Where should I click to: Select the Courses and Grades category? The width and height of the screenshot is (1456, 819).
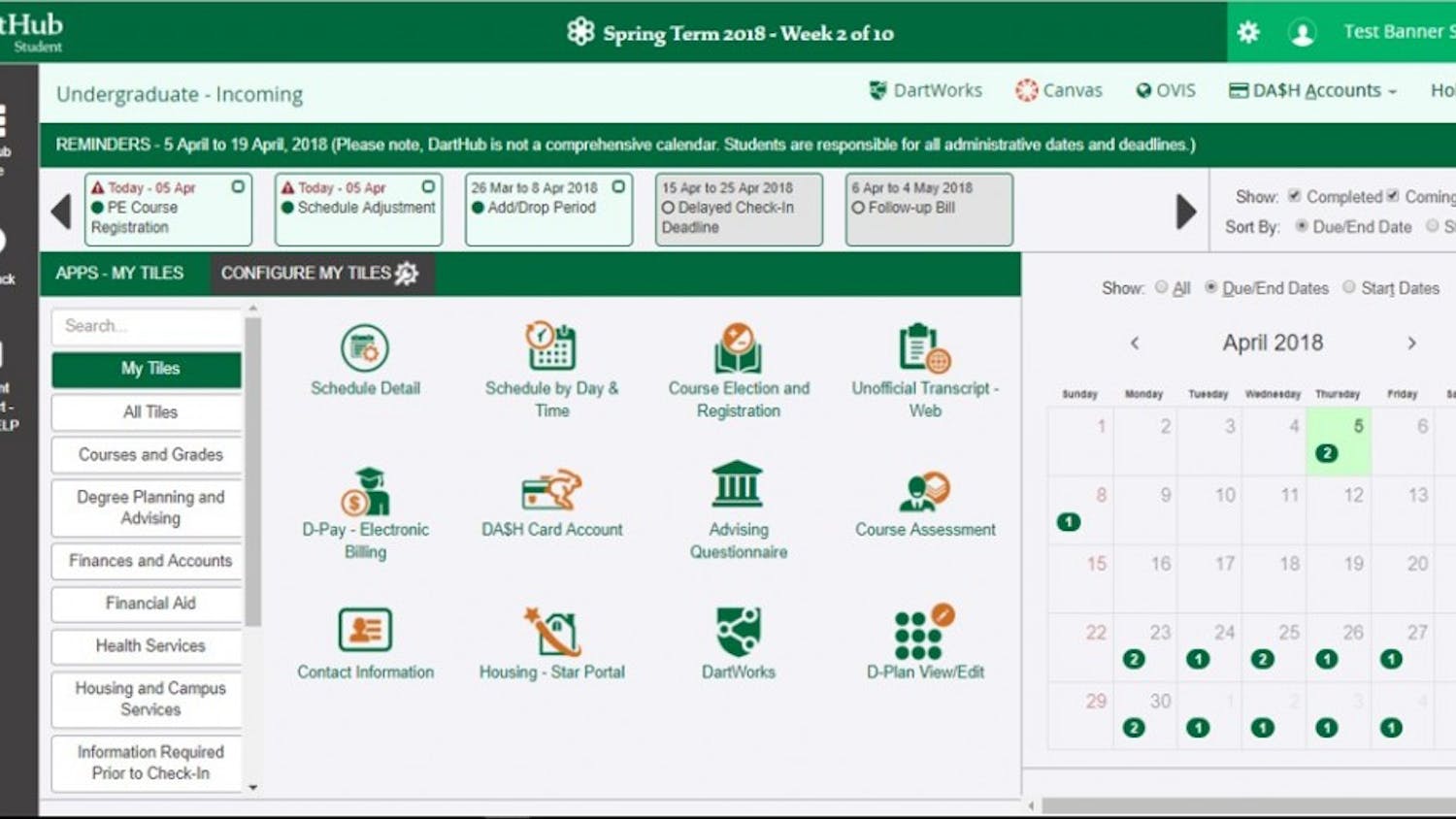point(149,454)
